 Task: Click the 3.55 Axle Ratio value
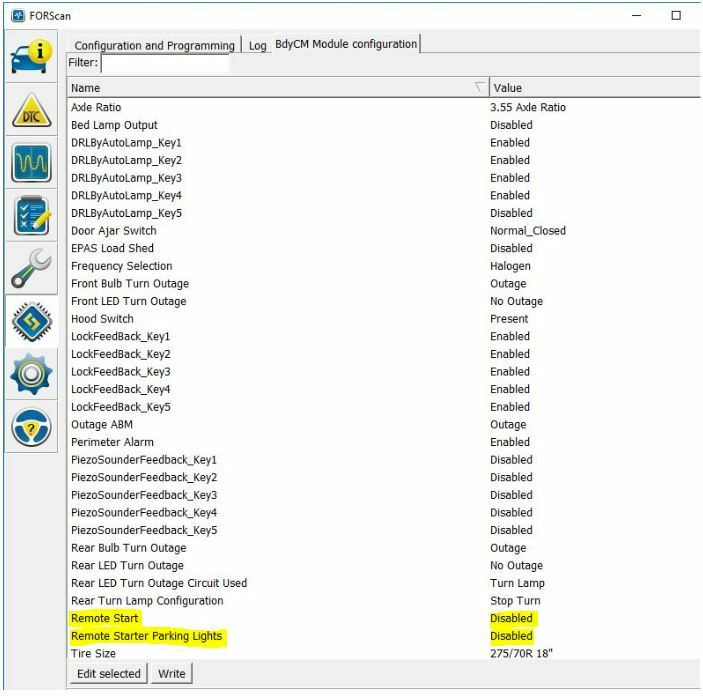tap(528, 107)
